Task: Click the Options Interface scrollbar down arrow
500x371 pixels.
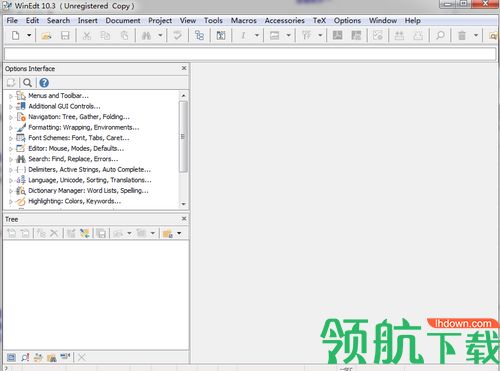Action: click(x=183, y=204)
